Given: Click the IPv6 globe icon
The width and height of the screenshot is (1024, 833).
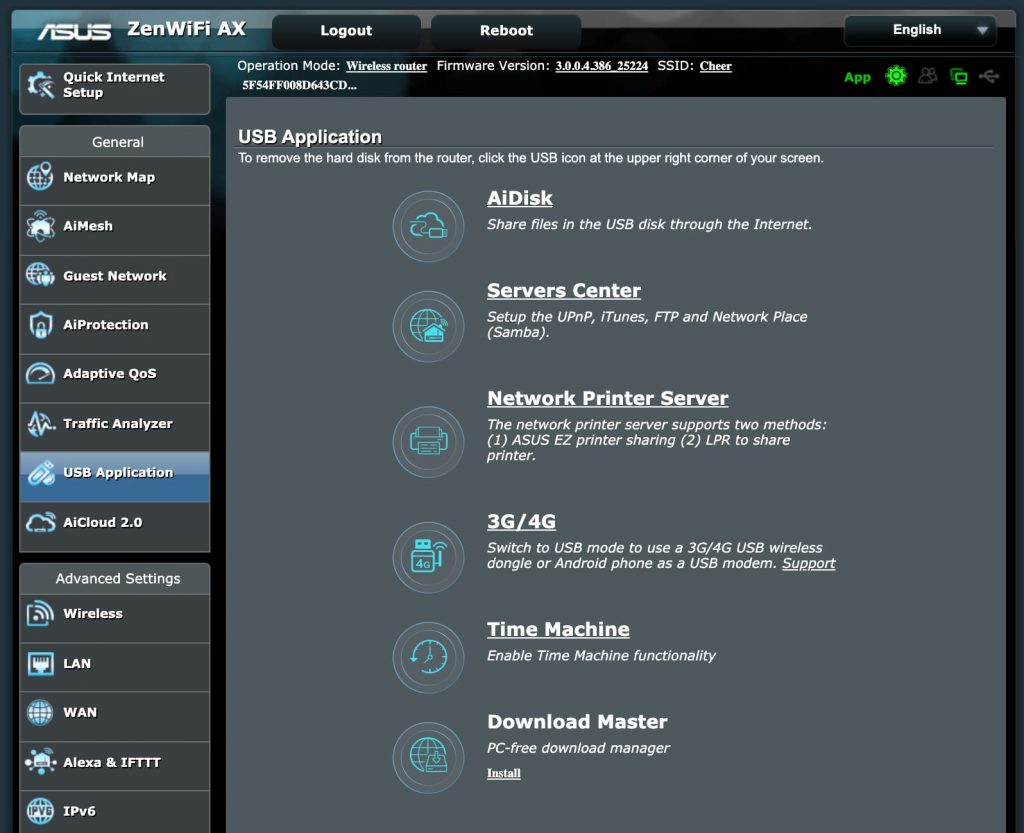Looking at the screenshot, I should pyautogui.click(x=40, y=811).
